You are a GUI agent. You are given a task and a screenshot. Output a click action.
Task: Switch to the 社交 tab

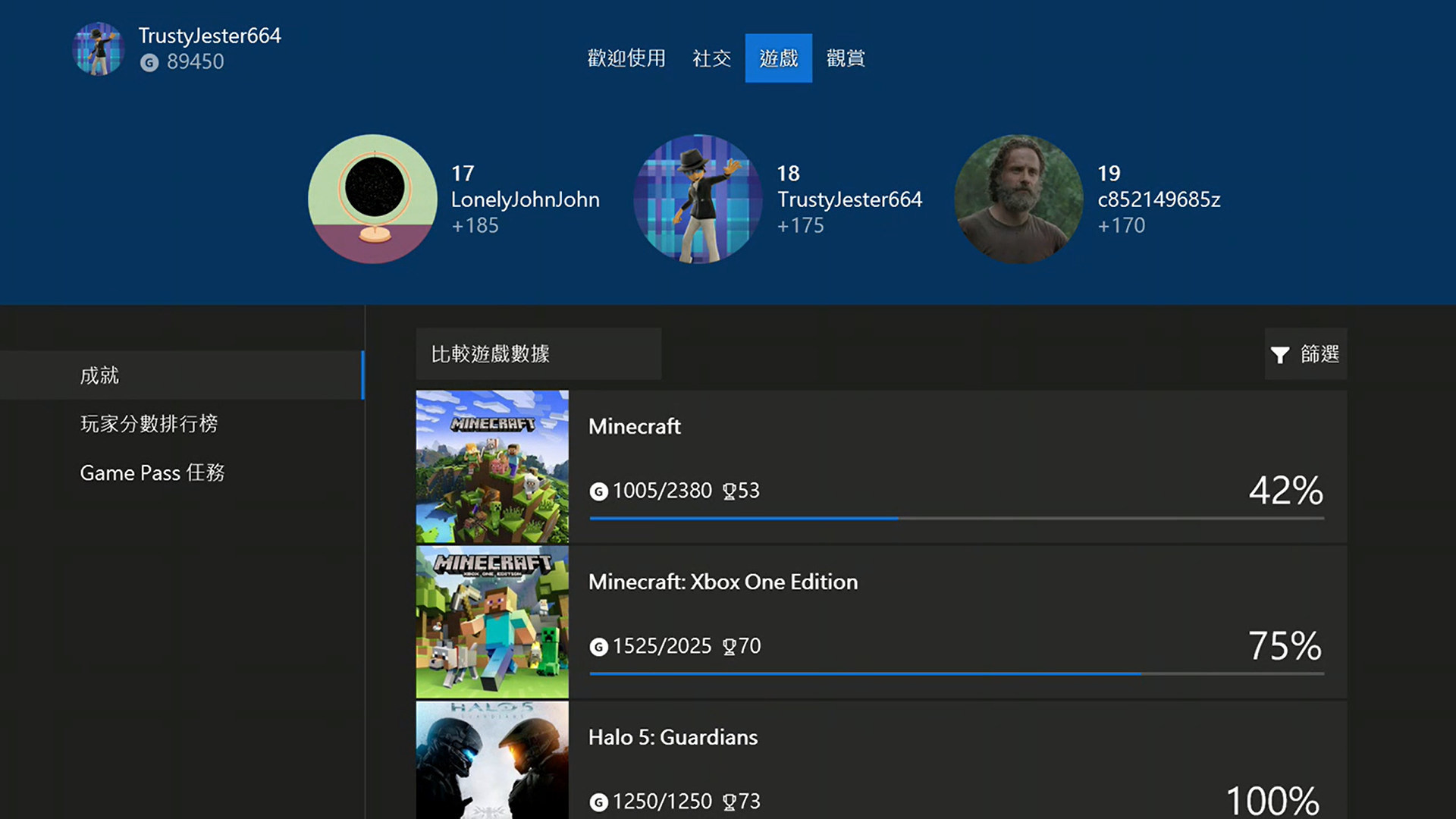(712, 58)
